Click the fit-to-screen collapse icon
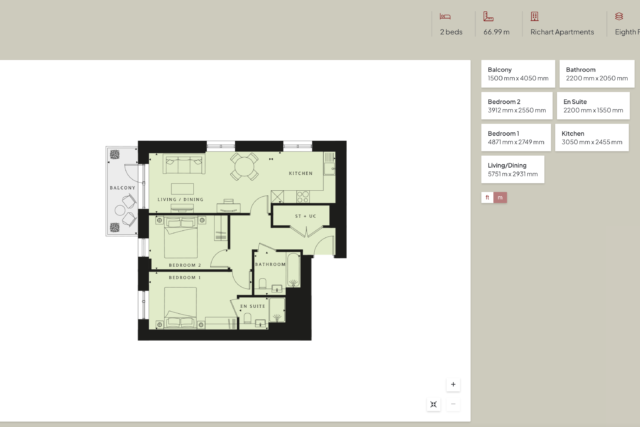The image size is (640, 427). [x=434, y=404]
